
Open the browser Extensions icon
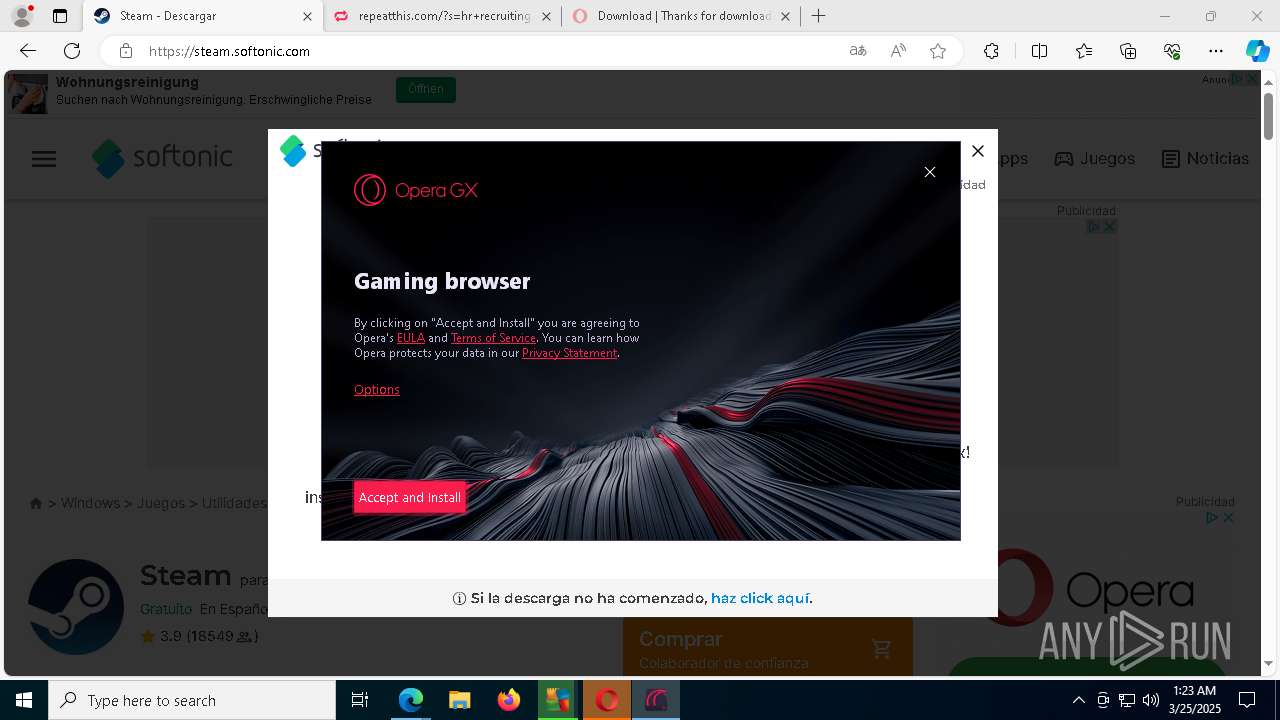point(991,51)
